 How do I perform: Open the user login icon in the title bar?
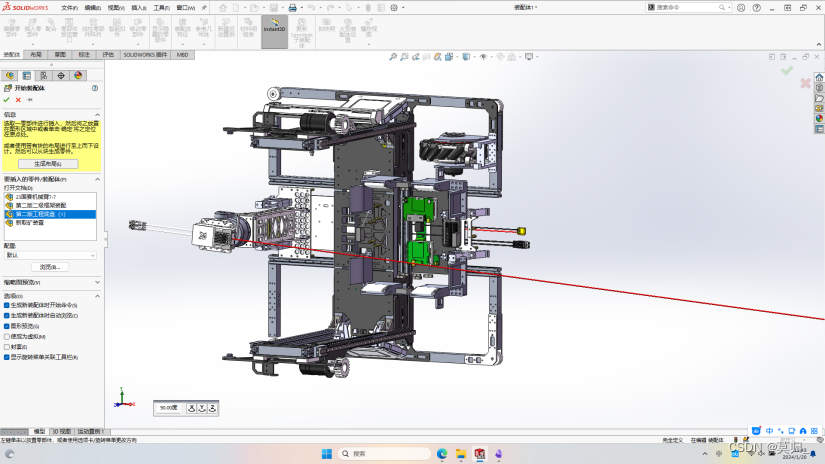tap(741, 8)
